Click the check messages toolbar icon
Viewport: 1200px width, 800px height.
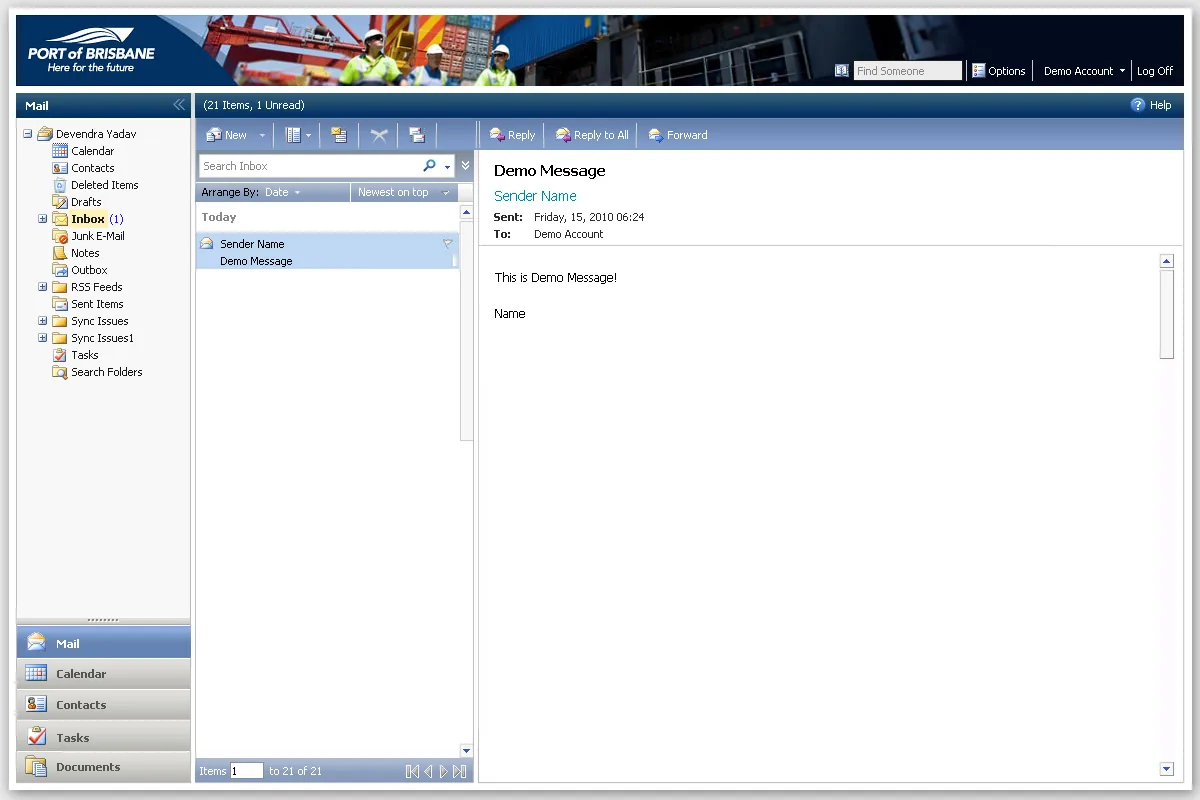click(x=417, y=135)
